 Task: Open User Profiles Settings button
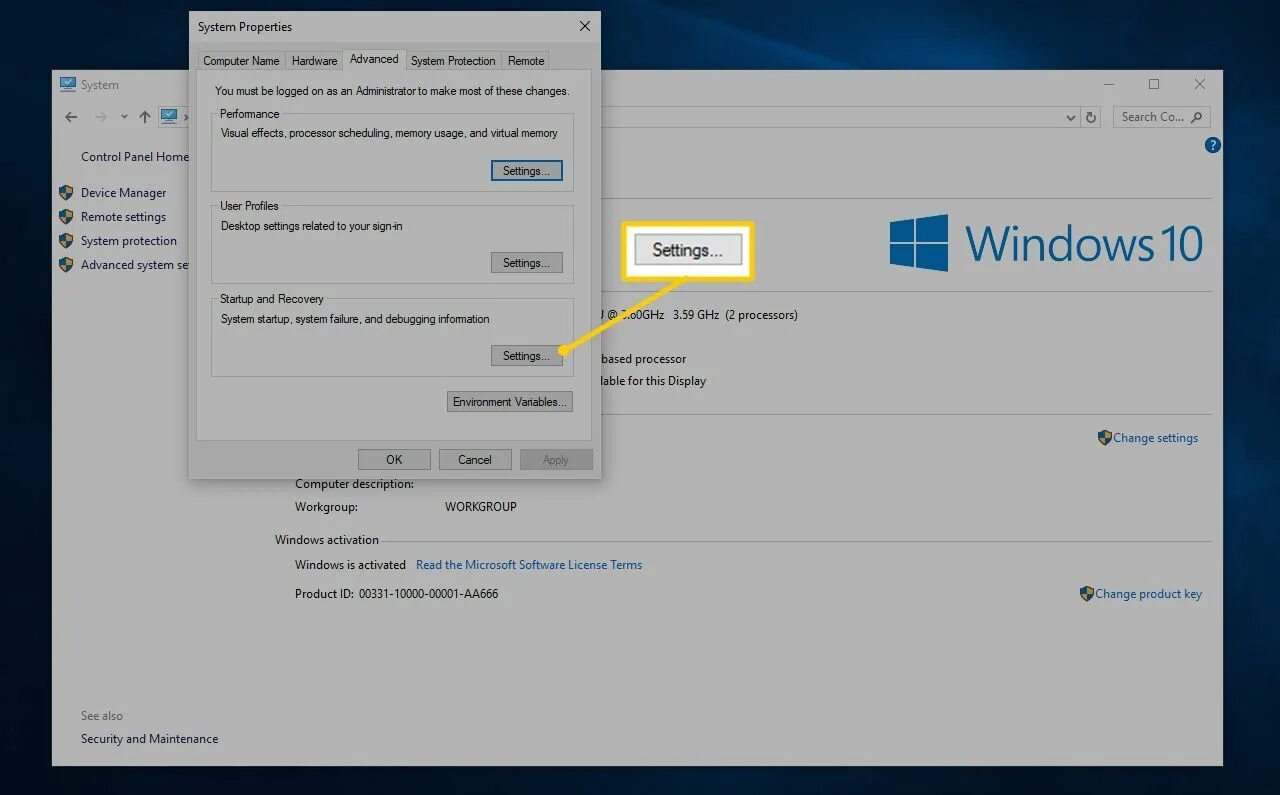coord(526,263)
